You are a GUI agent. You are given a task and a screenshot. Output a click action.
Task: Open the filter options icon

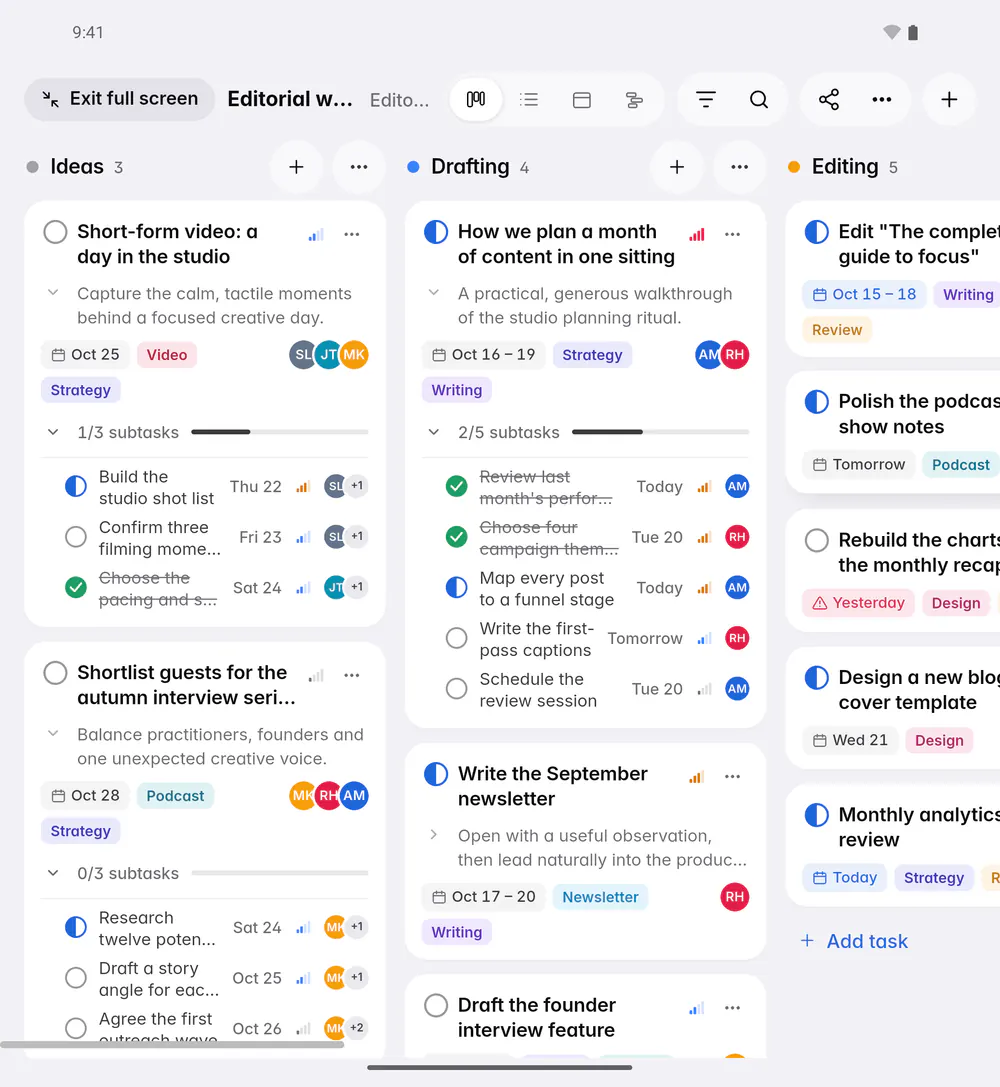pyautogui.click(x=705, y=100)
